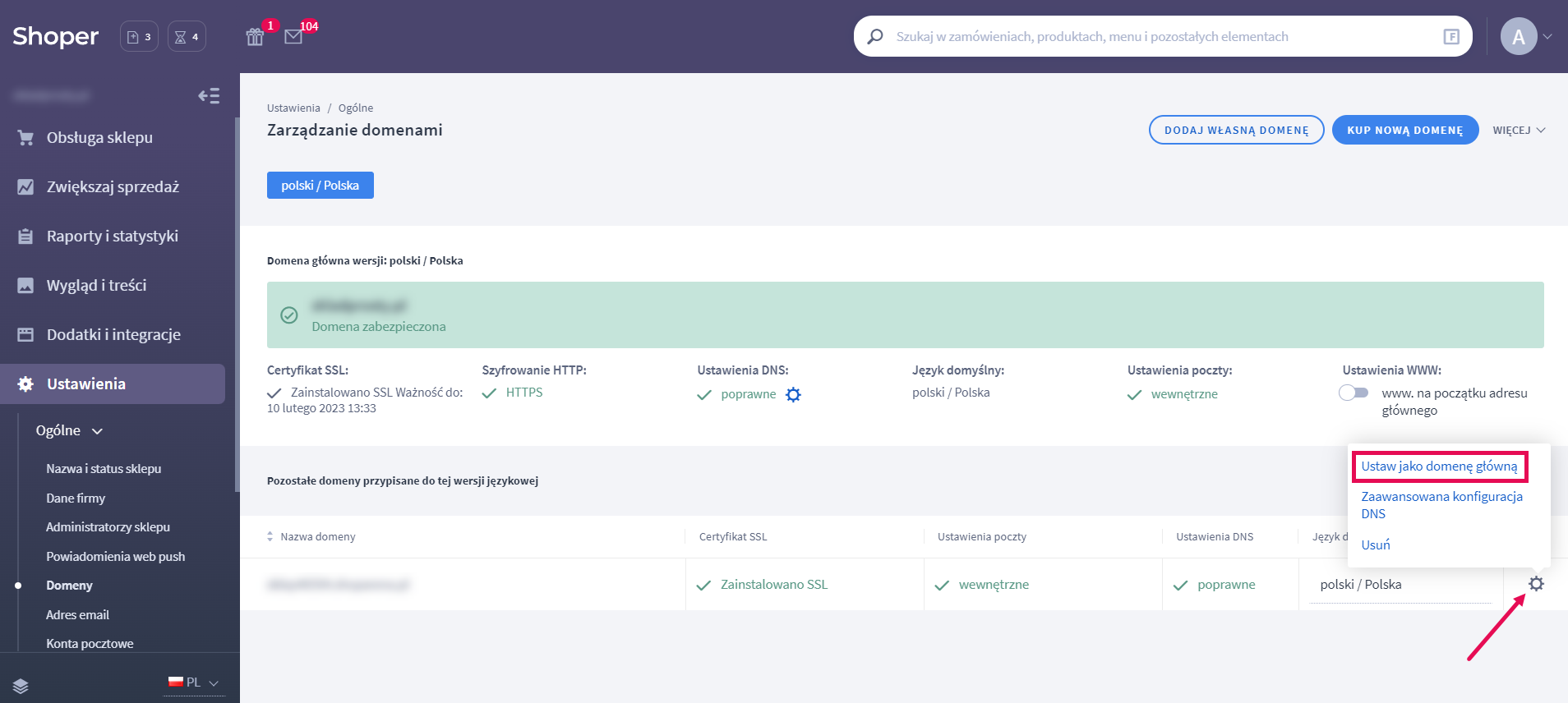Screen dimensions: 1568x703
Task: Go to Powiadomienia web push
Action: [x=115, y=556]
